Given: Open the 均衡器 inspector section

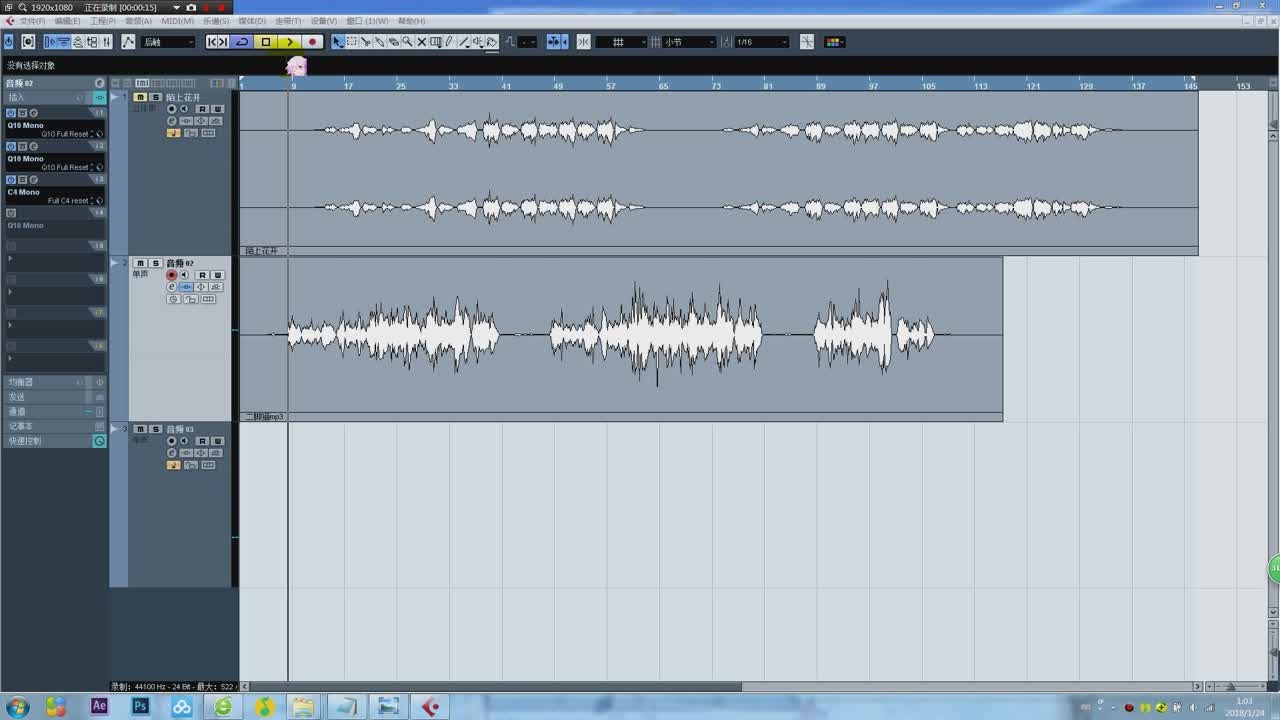Looking at the screenshot, I should click(54, 382).
